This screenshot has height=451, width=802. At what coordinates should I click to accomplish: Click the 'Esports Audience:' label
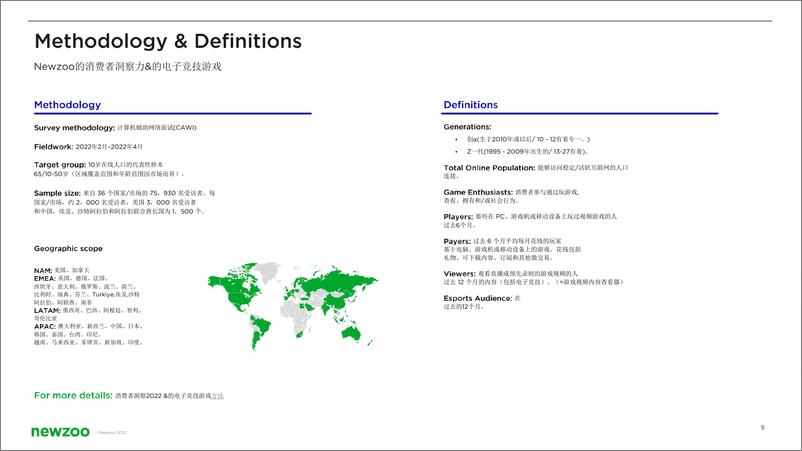coord(477,298)
